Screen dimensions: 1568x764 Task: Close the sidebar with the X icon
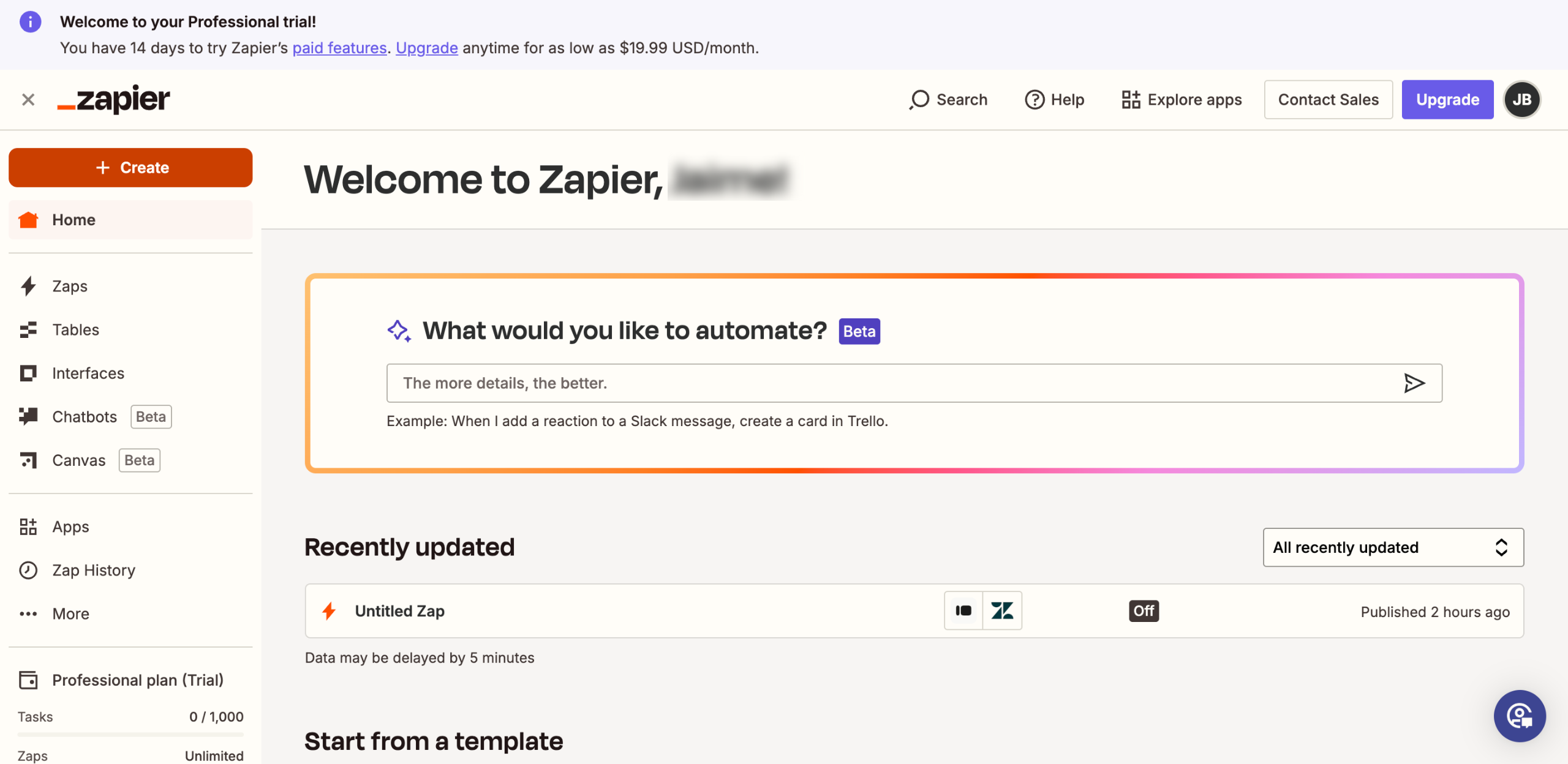[x=28, y=100]
